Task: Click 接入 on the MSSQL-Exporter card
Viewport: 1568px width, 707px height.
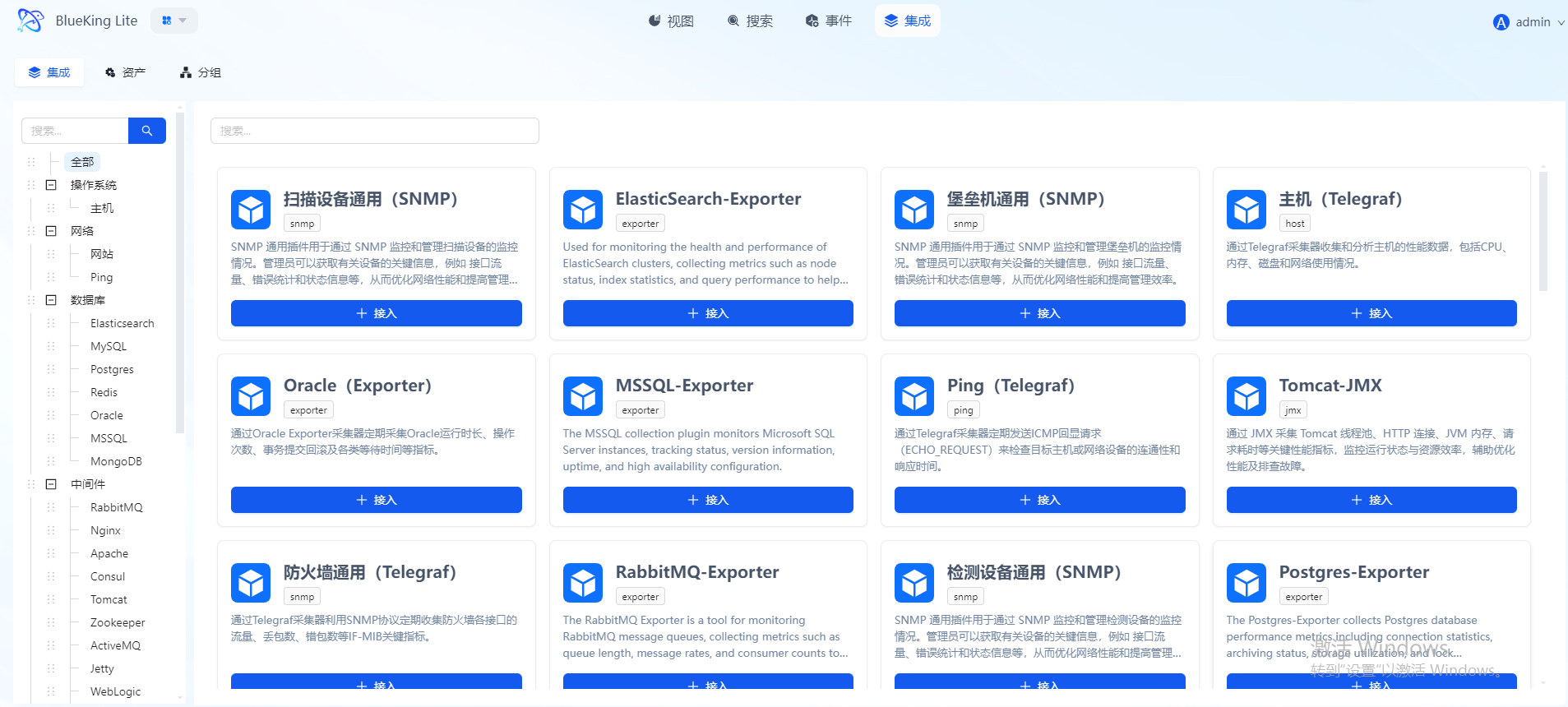Action: [x=708, y=500]
